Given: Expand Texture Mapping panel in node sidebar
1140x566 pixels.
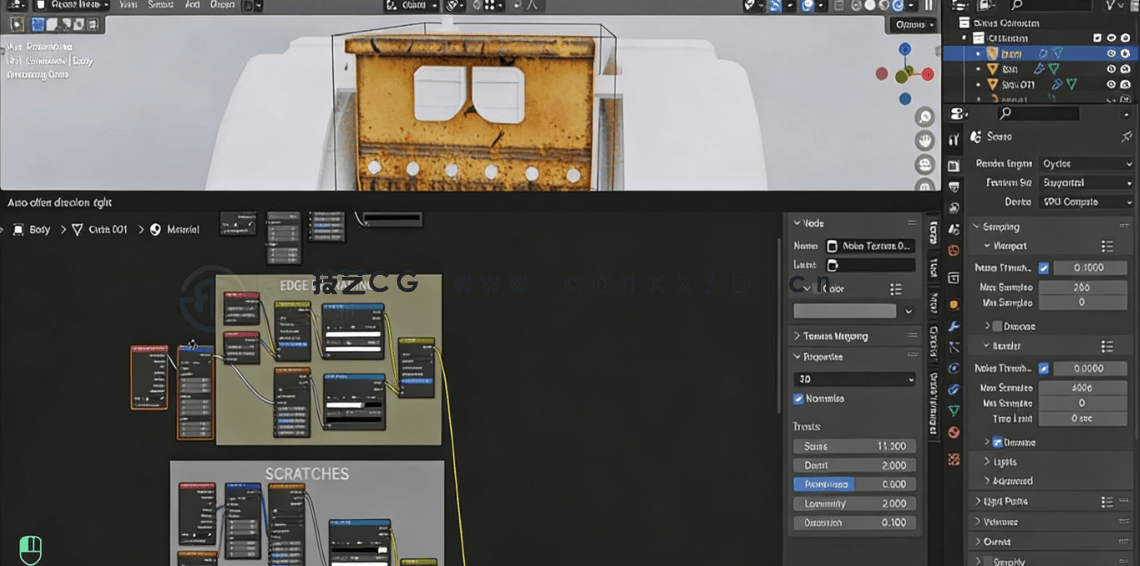Looking at the screenshot, I should 830,336.
